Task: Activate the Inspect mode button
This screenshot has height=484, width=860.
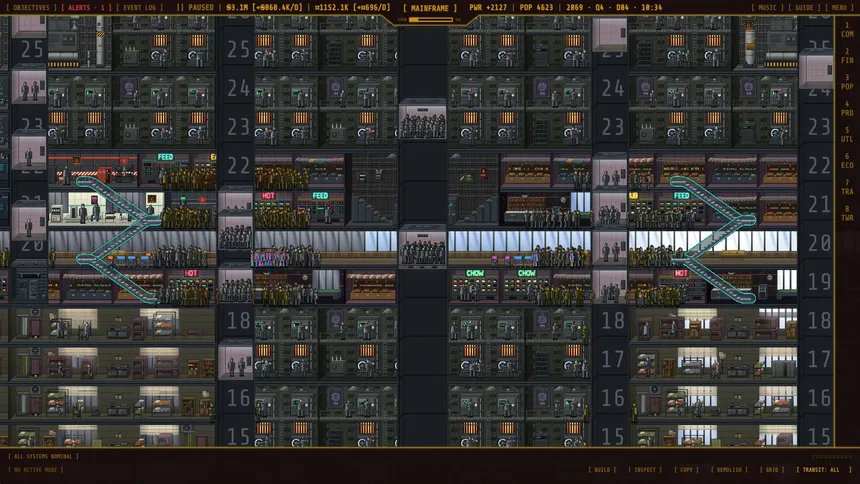Action: pyautogui.click(x=644, y=470)
